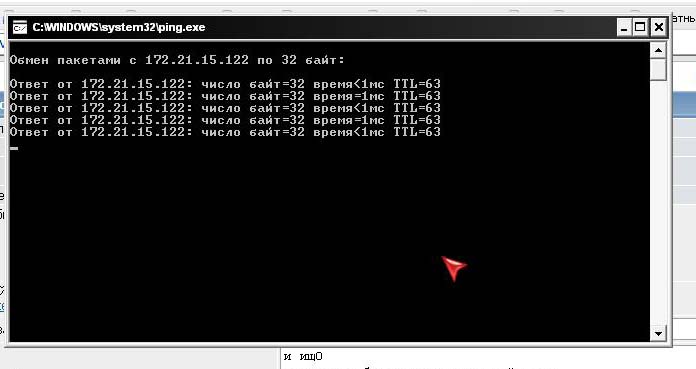Click "число байт=32" in the first reply
The image size is (696, 369).
(253, 84)
